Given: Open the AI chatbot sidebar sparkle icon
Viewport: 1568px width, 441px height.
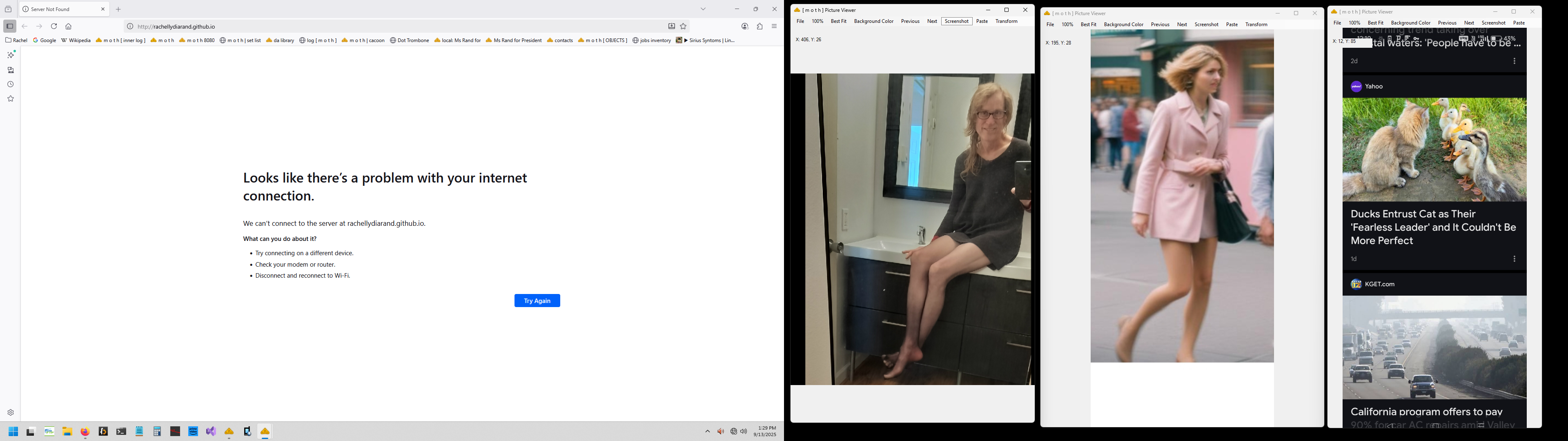Looking at the screenshot, I should pos(10,55).
